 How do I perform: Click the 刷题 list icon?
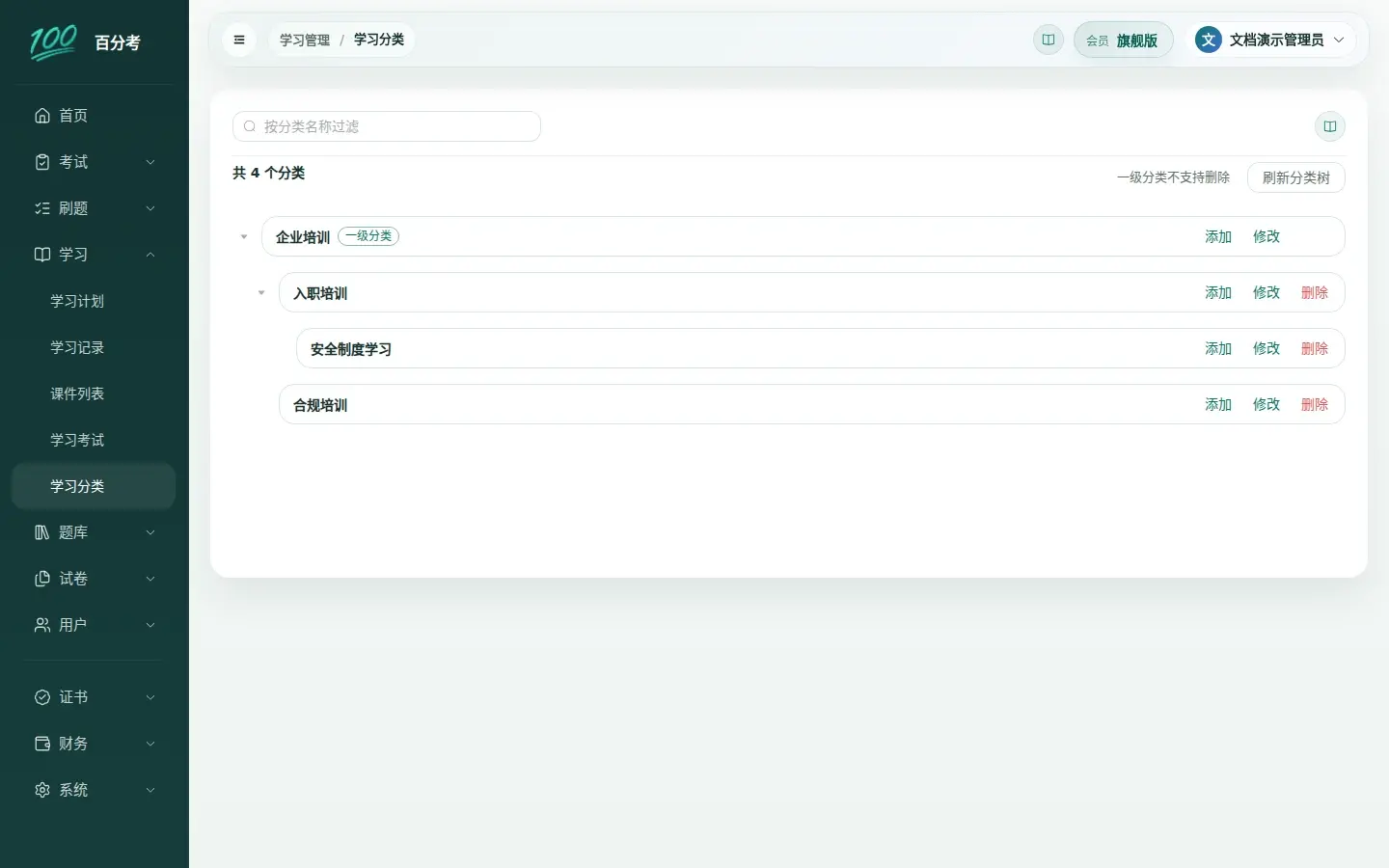pos(42,208)
